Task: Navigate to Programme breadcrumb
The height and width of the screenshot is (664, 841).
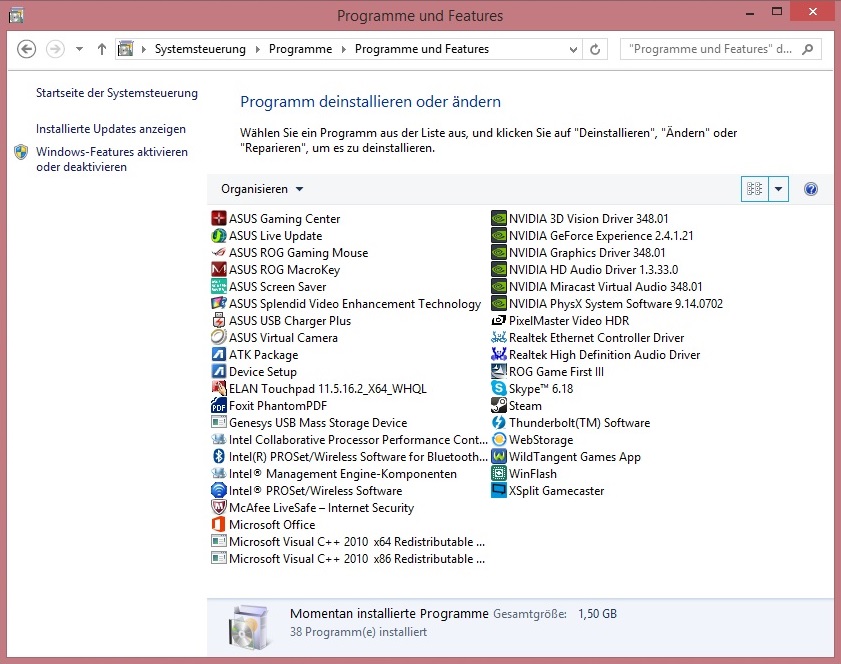Action: [x=300, y=49]
